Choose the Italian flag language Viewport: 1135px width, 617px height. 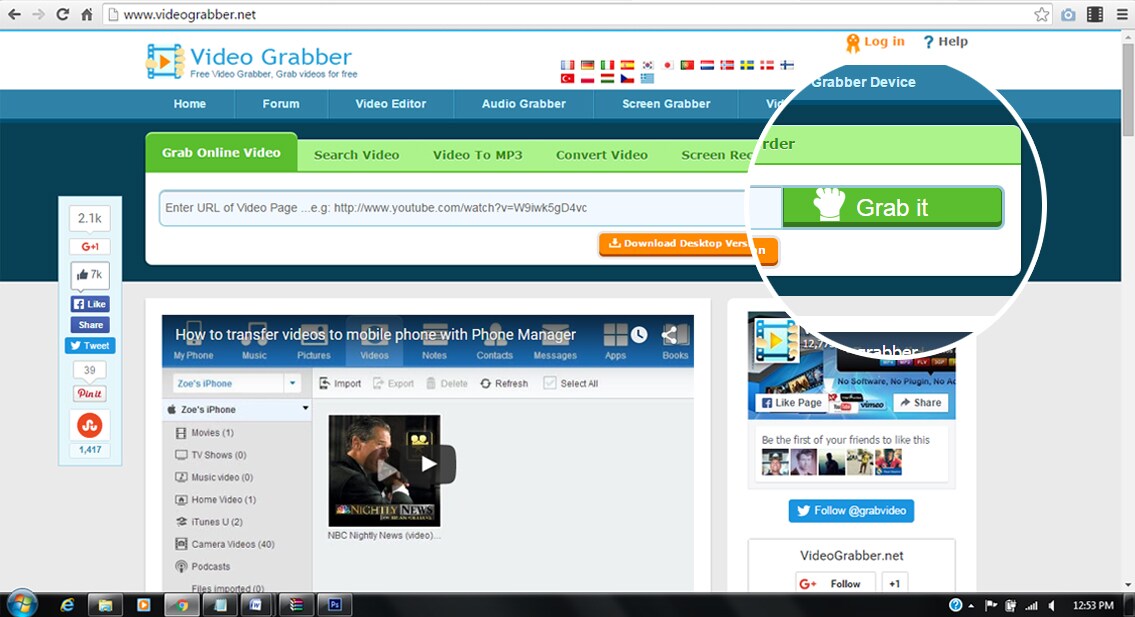pos(607,65)
